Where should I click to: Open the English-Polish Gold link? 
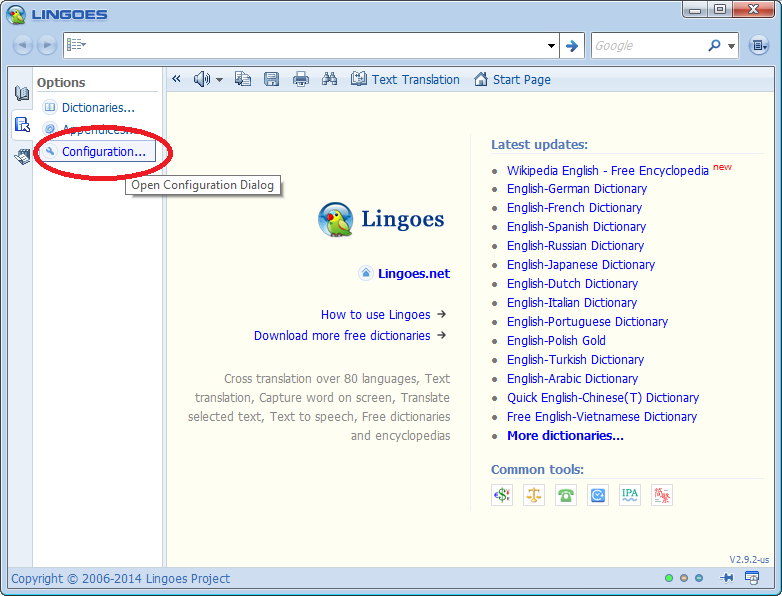557,340
